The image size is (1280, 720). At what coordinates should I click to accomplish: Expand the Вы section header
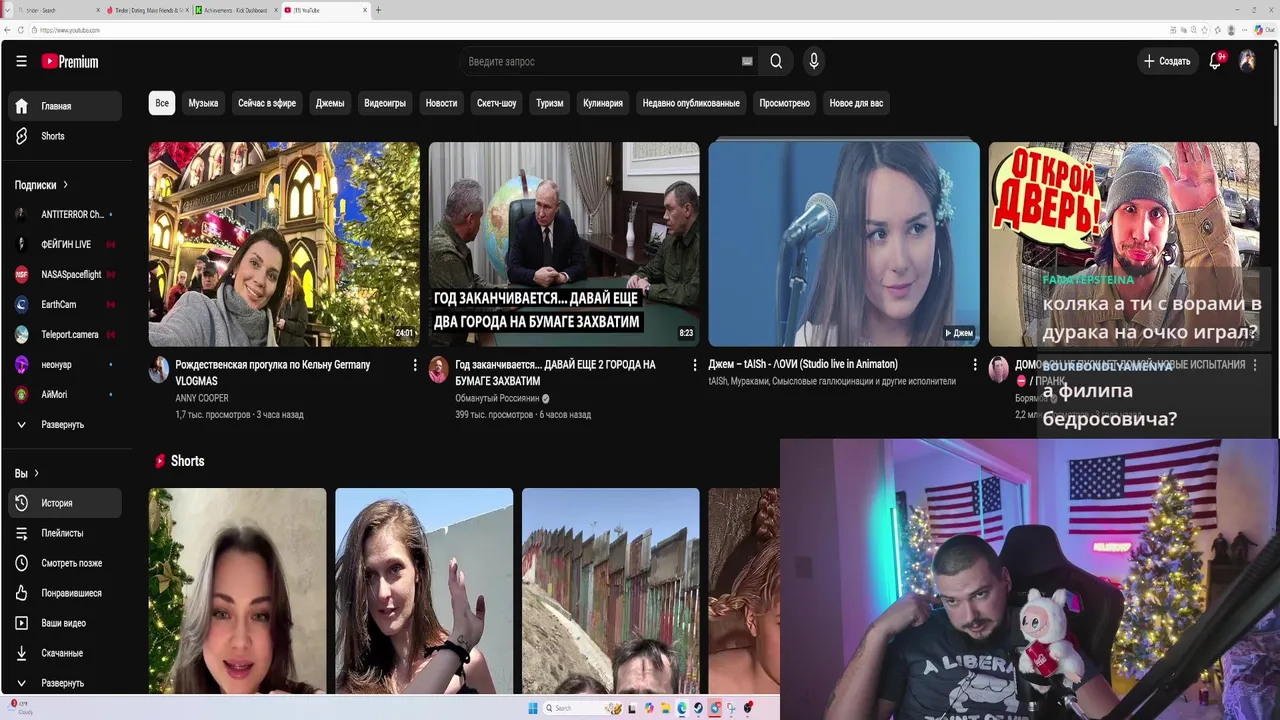point(27,473)
